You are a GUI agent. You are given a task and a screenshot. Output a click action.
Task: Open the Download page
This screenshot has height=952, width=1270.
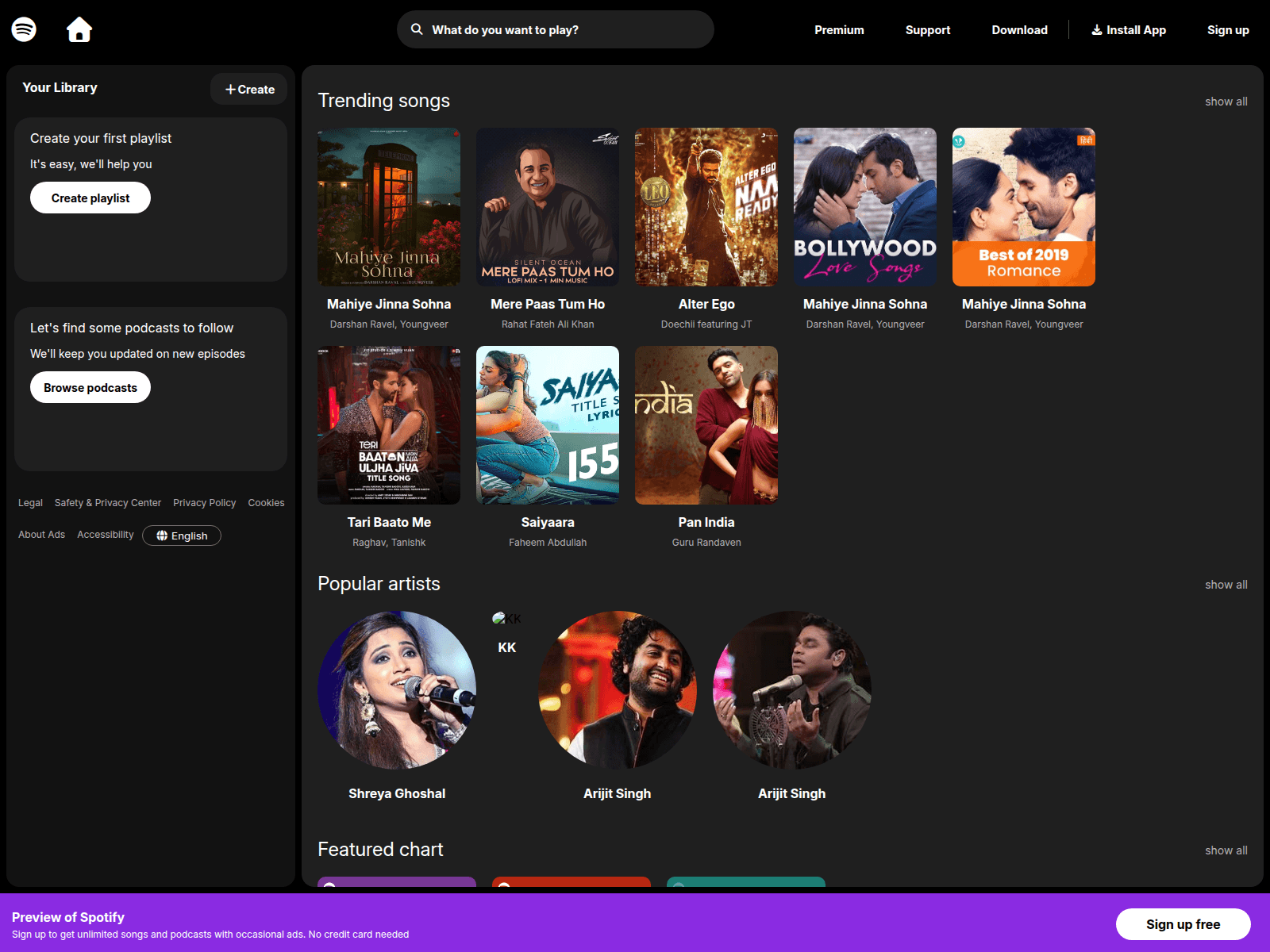pos(1019,30)
